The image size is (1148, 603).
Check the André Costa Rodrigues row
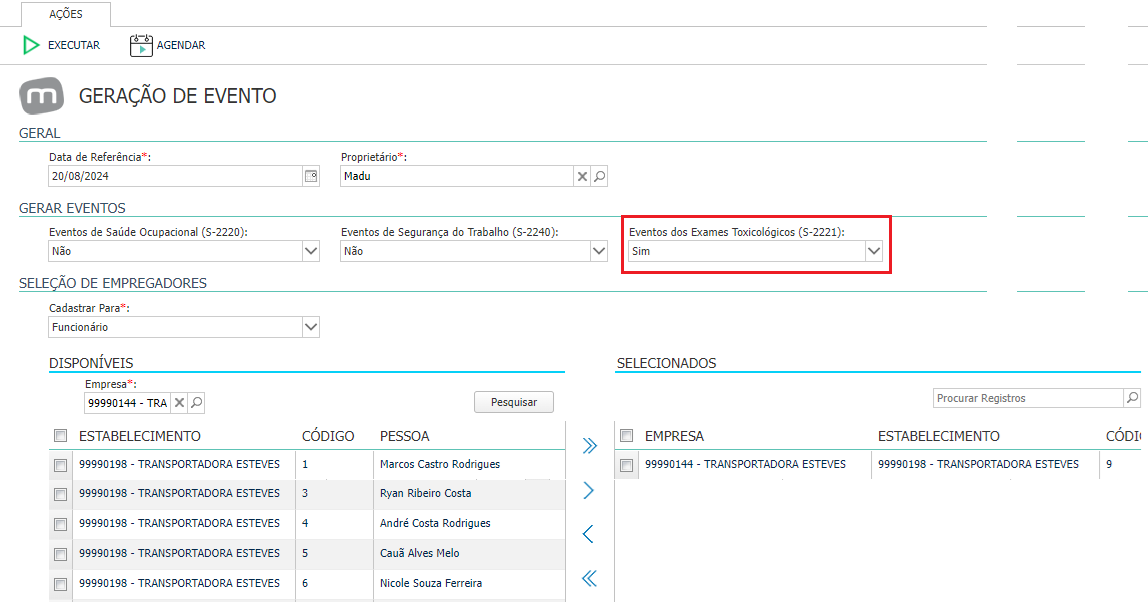coord(61,524)
